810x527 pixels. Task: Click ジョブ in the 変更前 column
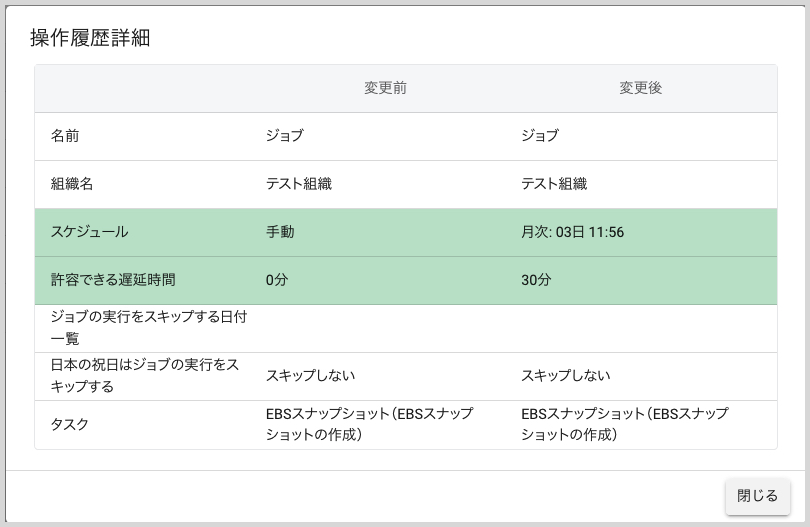[x=284, y=136]
